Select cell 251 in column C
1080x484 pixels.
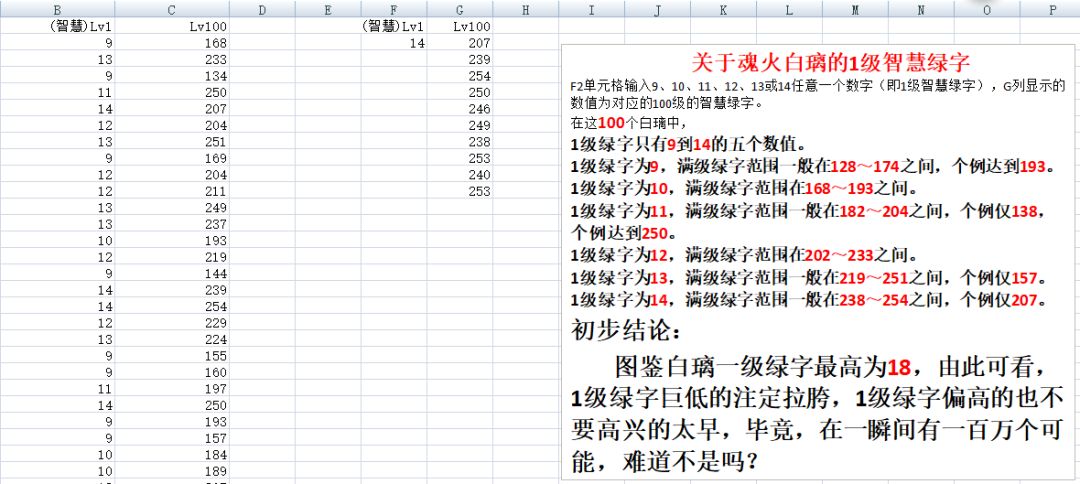pyautogui.click(x=172, y=142)
